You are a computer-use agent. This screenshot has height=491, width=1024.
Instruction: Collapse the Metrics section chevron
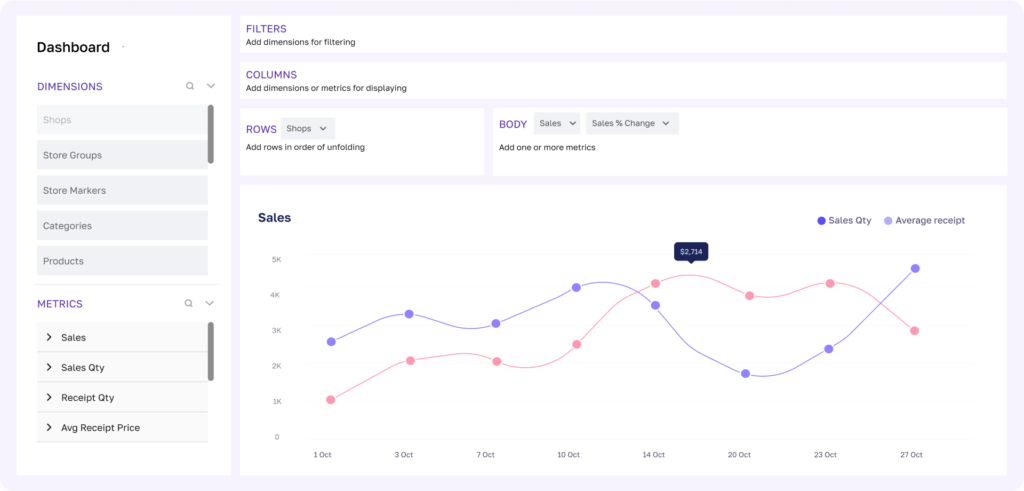pos(210,303)
